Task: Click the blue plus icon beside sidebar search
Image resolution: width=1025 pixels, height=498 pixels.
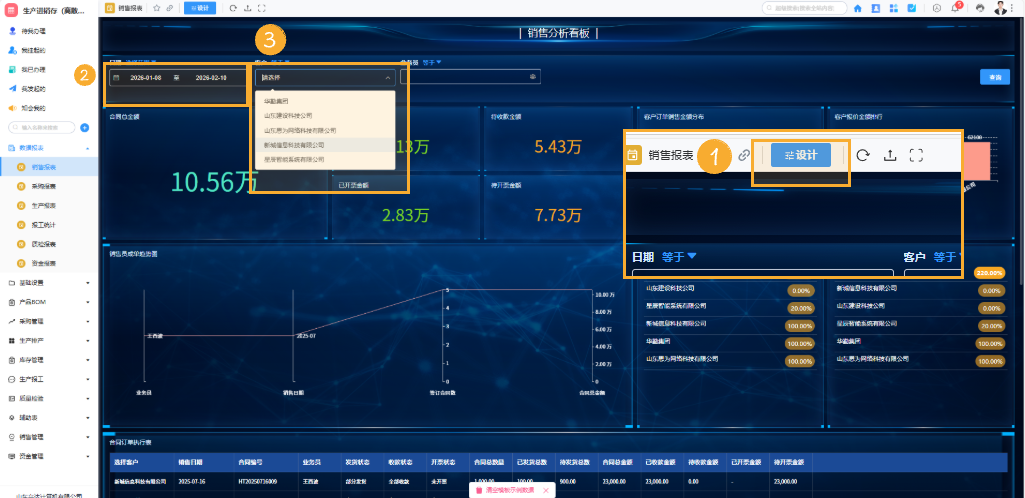Action: (x=85, y=127)
